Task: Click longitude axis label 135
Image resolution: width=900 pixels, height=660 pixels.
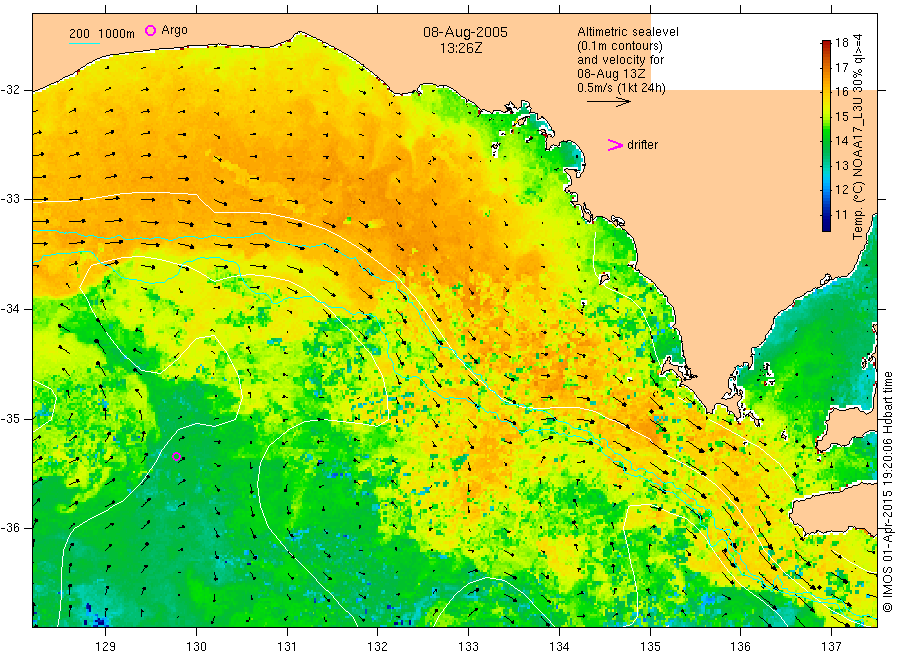Action: (650, 647)
